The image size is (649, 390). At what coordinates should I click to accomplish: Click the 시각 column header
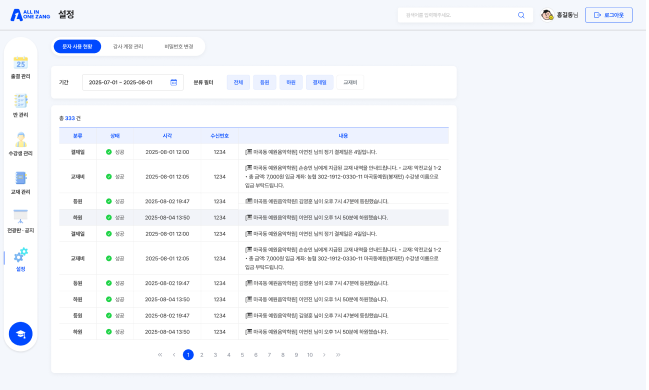[167, 136]
